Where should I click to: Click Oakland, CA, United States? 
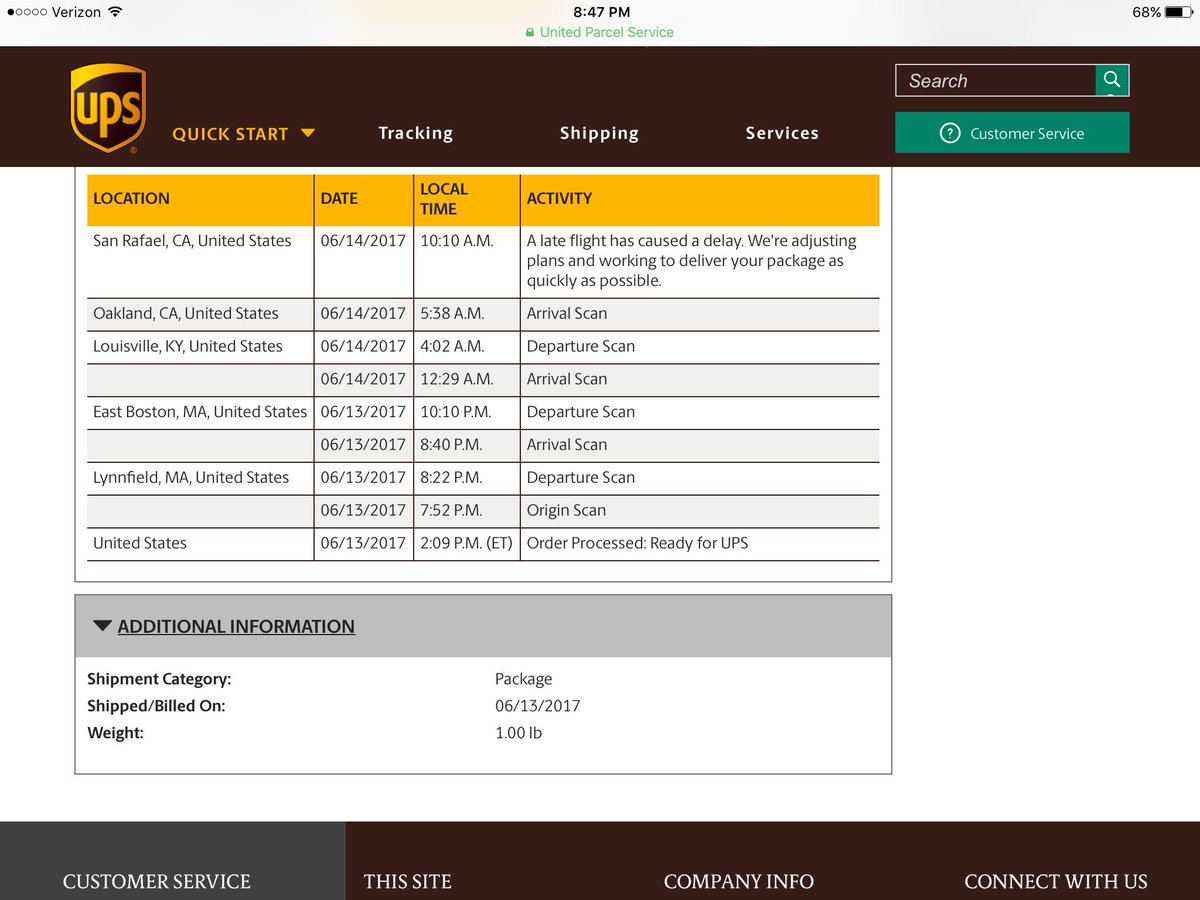pos(185,313)
